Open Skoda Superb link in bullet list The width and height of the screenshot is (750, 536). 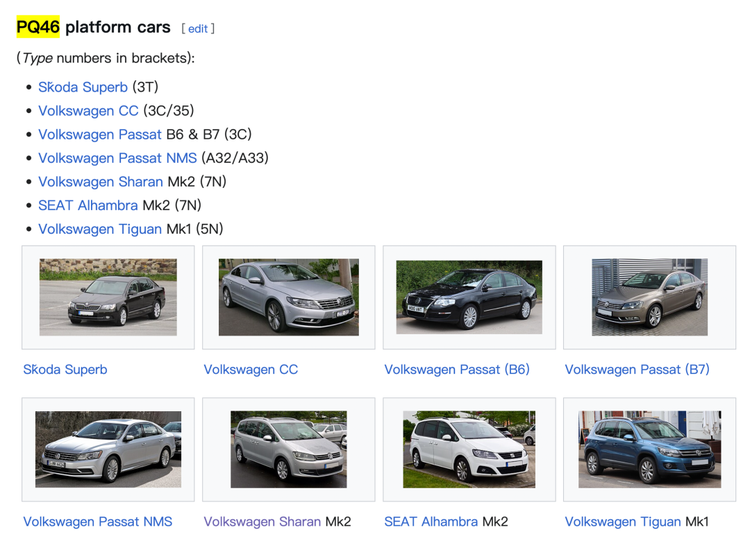pyautogui.click(x=83, y=87)
